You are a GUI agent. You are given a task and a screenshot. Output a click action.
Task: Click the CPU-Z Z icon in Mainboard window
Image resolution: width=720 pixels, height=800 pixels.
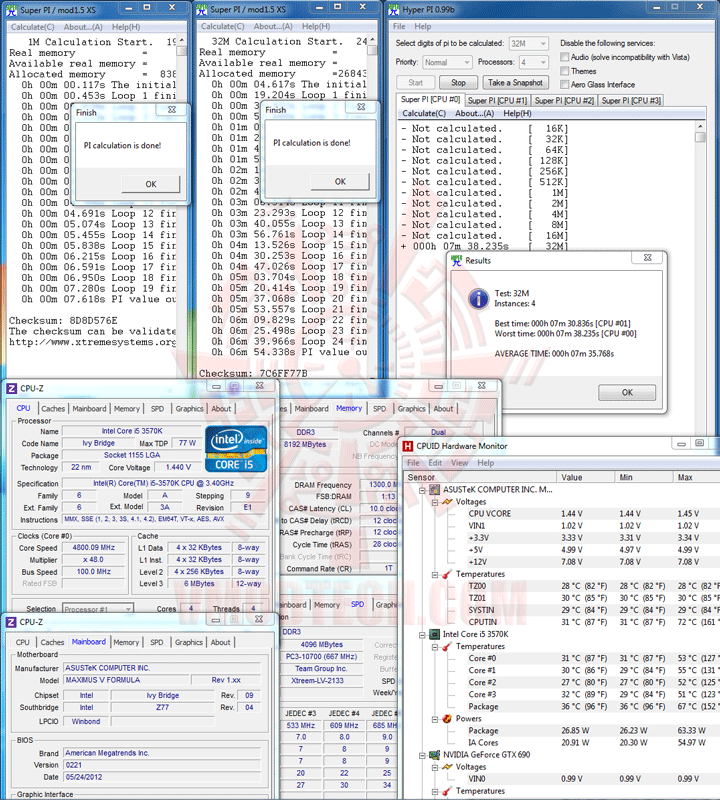(11, 622)
